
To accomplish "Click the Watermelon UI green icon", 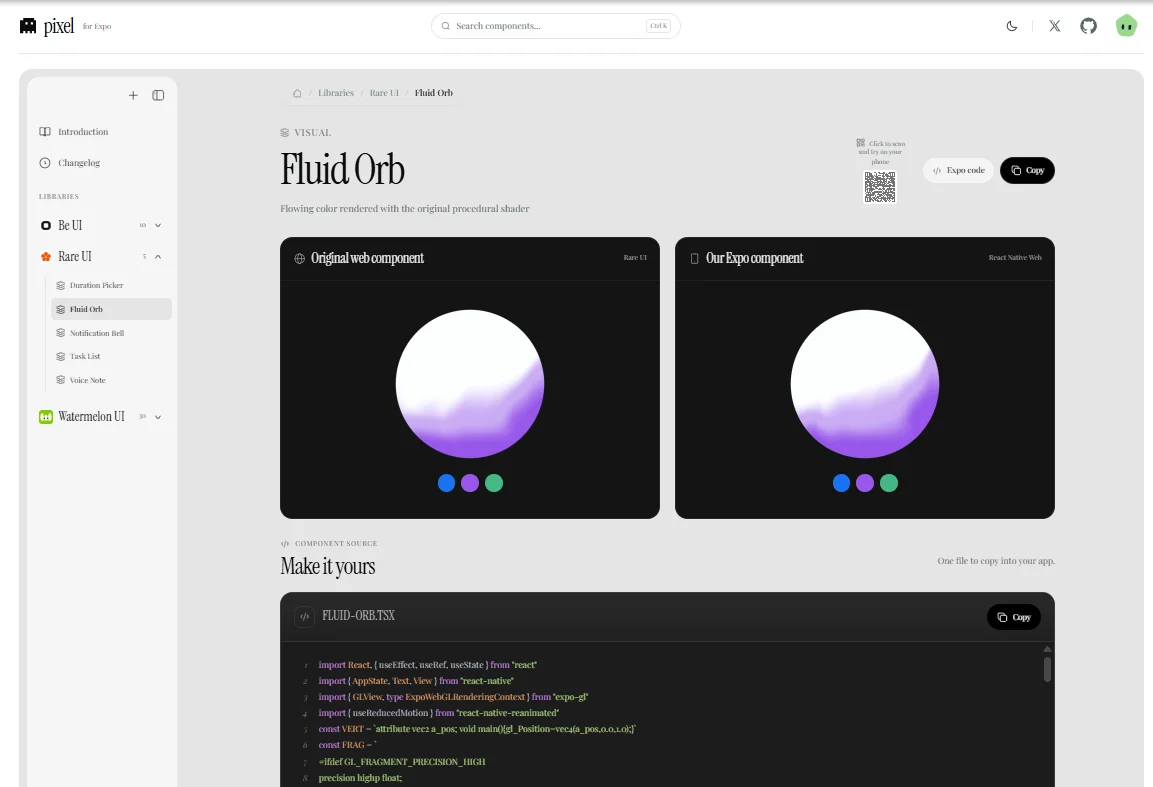I will [x=46, y=417].
